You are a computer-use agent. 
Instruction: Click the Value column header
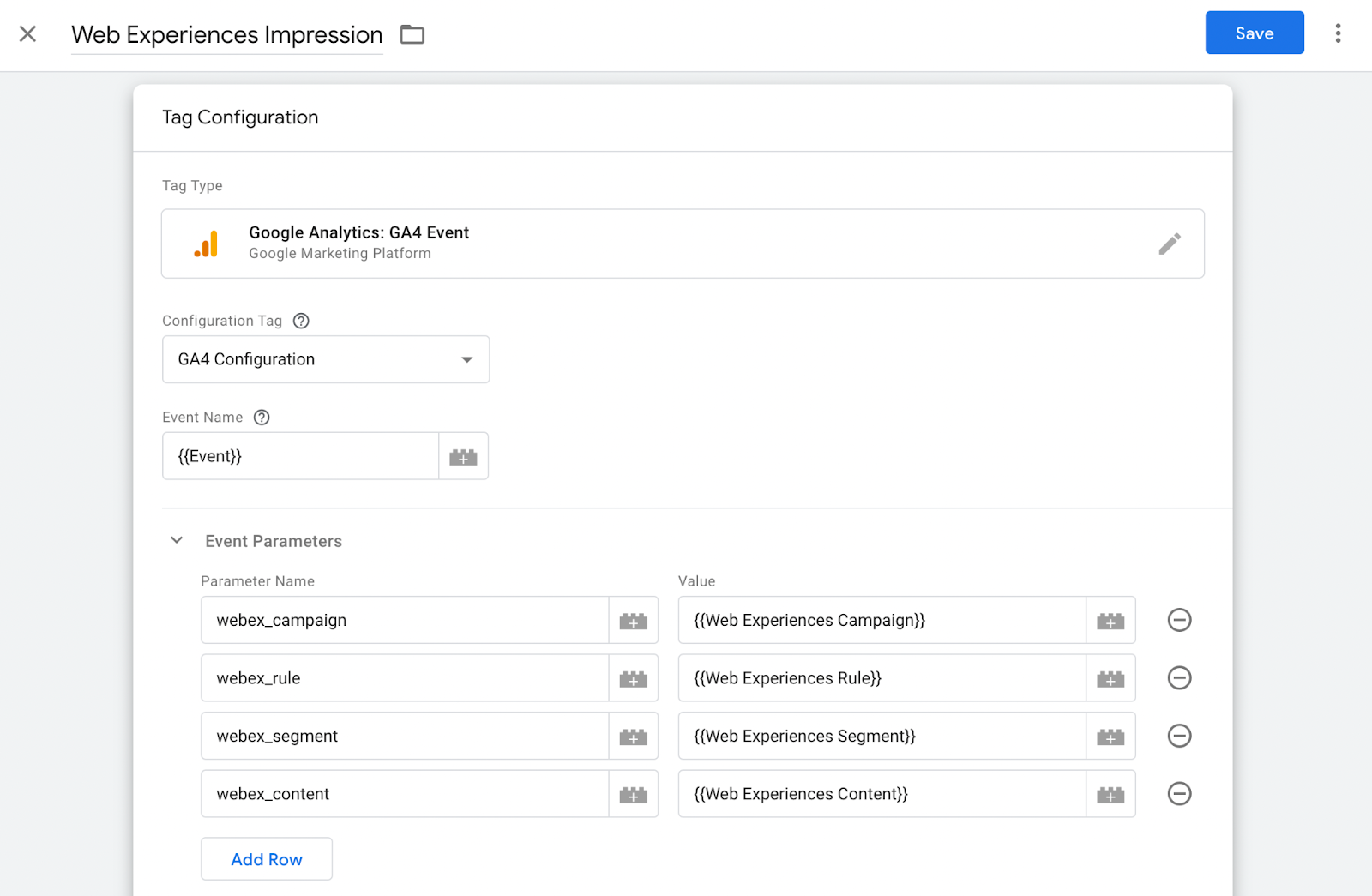[x=696, y=581]
